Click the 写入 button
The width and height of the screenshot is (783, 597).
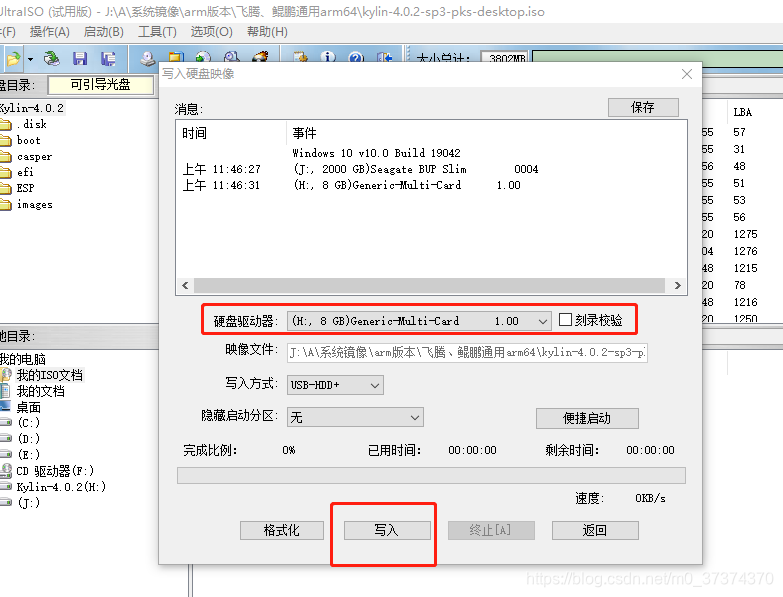coord(387,530)
